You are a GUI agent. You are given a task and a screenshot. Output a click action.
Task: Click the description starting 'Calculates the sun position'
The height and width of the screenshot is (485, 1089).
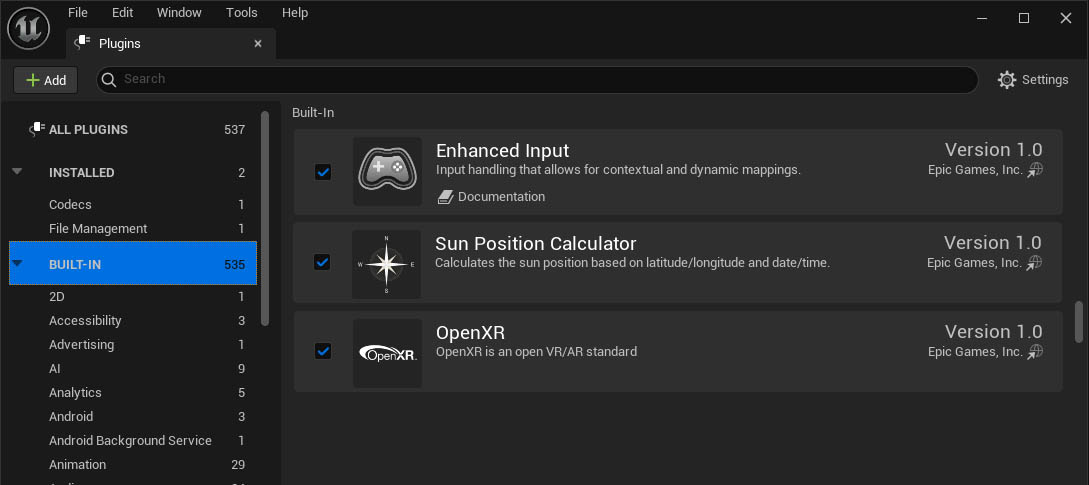[633, 263]
